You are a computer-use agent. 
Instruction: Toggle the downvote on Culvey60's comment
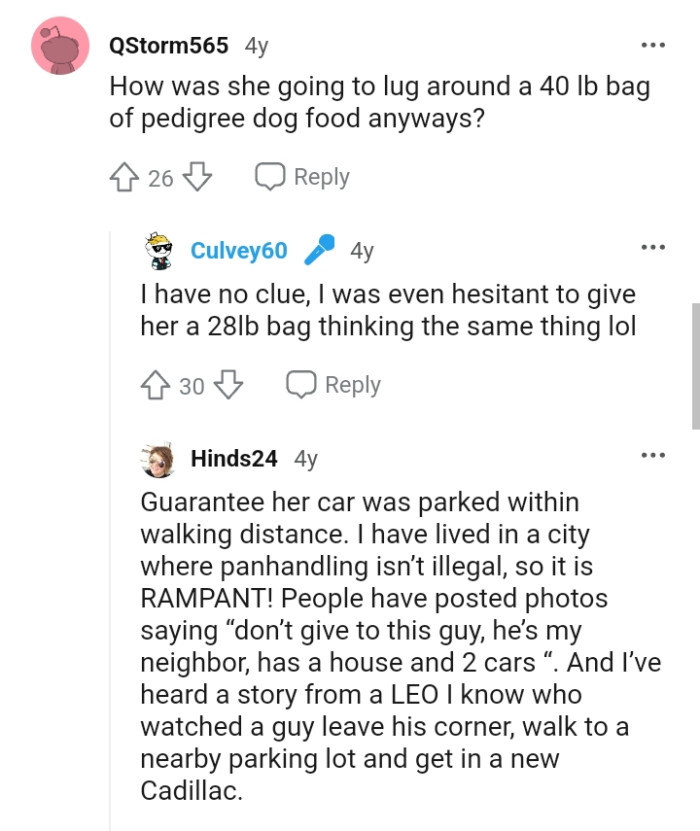tap(230, 384)
